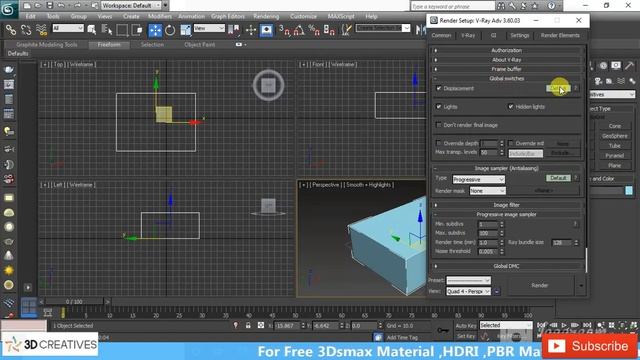The image size is (640, 360).
Task: Toggle the Keyboard Shortcut Override icon
Action: 267,30
